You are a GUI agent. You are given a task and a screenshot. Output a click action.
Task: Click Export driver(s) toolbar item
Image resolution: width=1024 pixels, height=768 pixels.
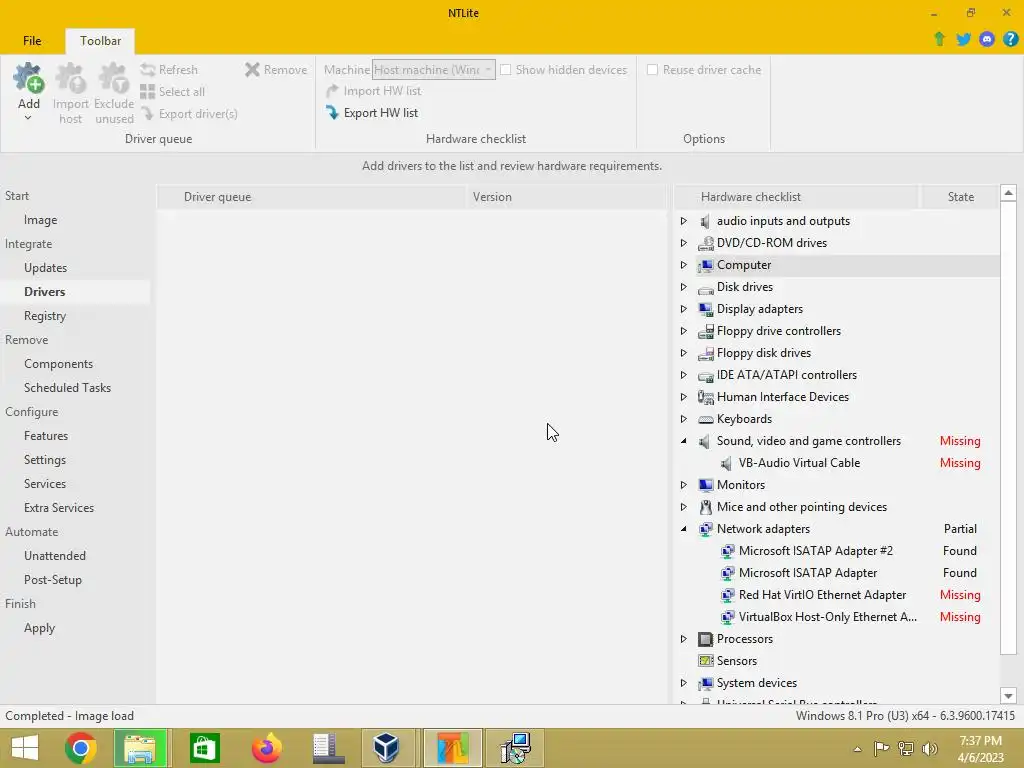pyautogui.click(x=189, y=114)
